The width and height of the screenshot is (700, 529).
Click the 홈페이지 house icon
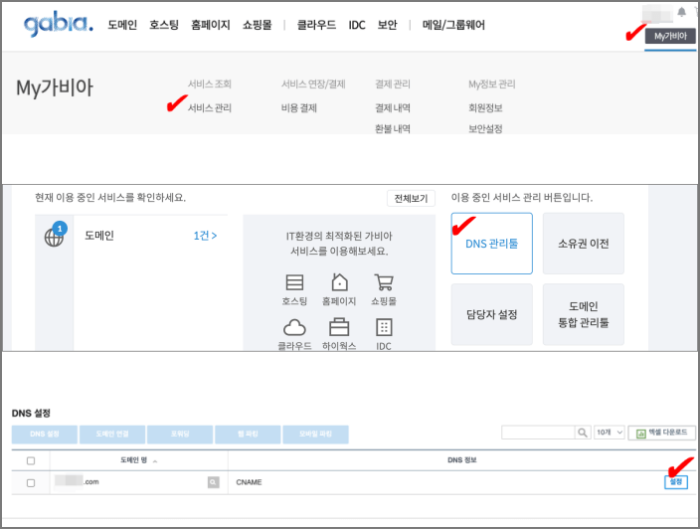click(339, 282)
